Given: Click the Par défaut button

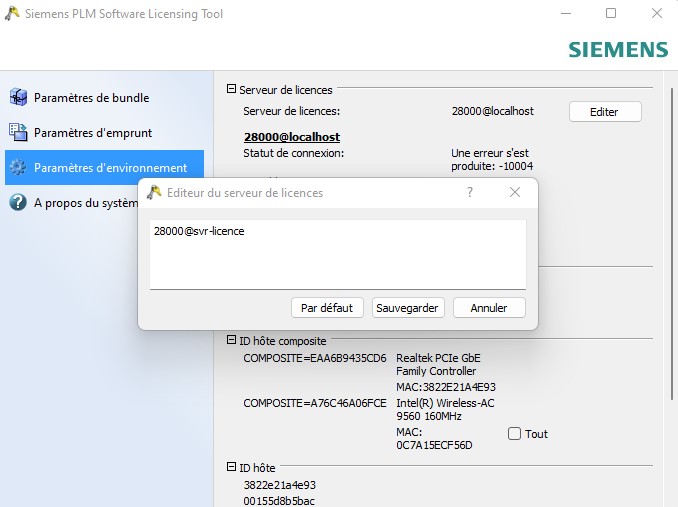Looking at the screenshot, I should 327,308.
